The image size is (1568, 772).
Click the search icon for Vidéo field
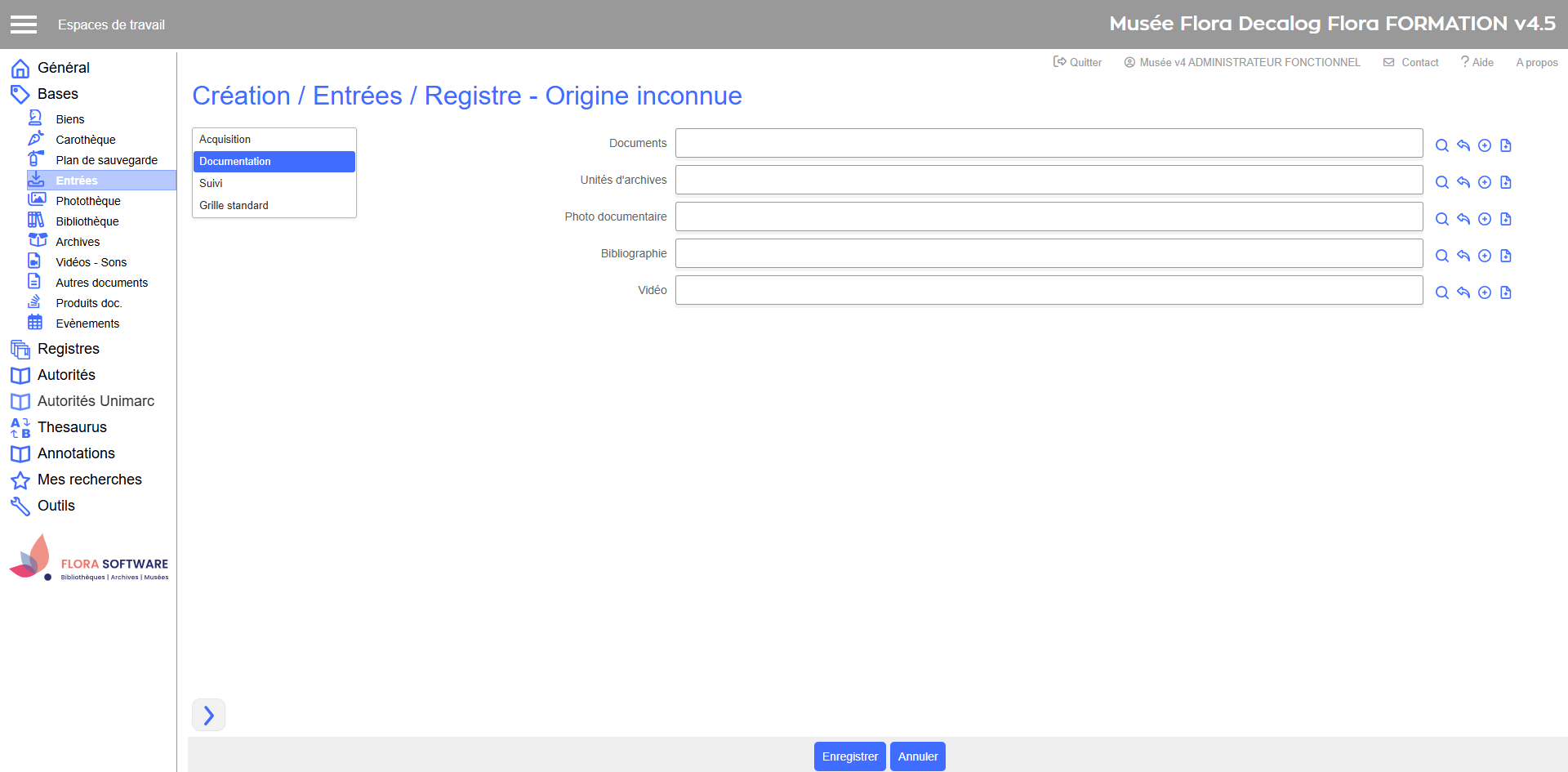[1441, 292]
